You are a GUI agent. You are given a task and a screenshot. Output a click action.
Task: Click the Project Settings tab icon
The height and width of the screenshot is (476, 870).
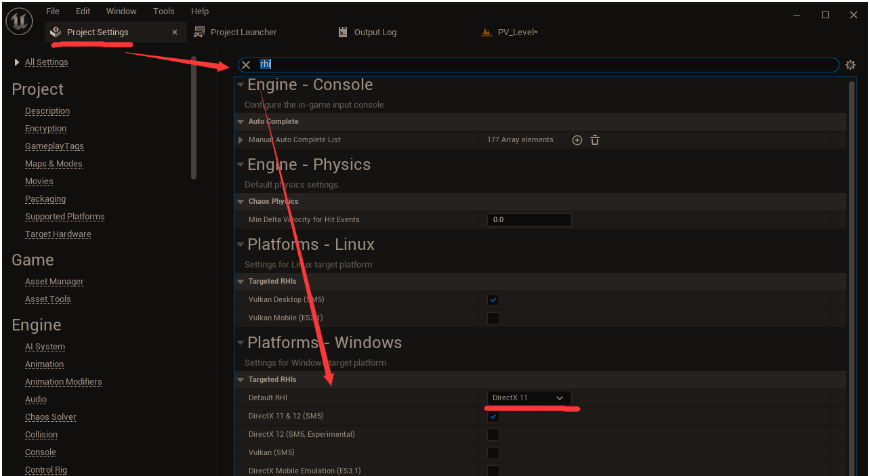coord(56,32)
